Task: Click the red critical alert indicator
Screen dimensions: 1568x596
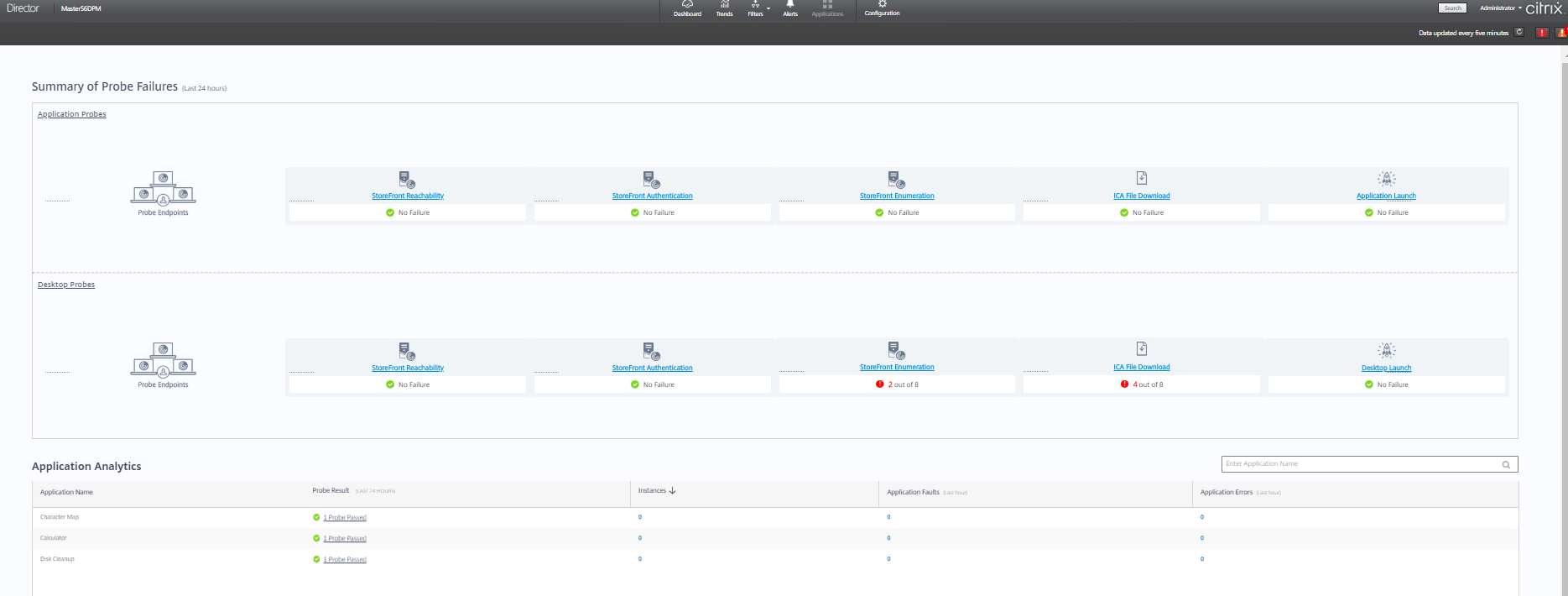Action: pos(1542,33)
